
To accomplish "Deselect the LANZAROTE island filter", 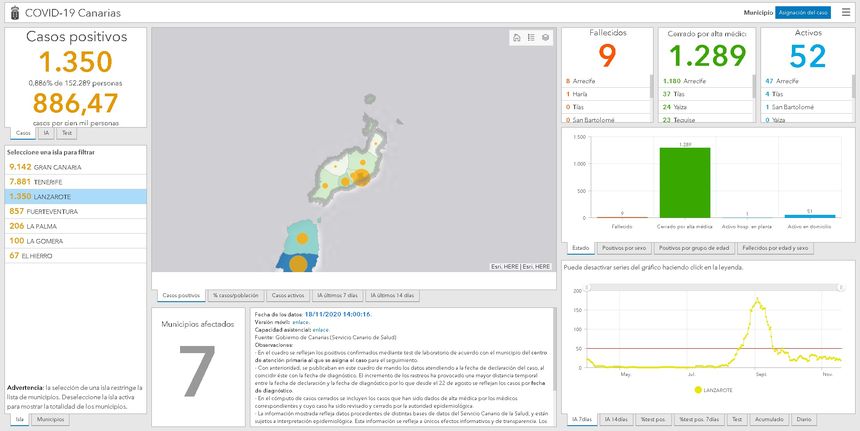I will point(75,197).
